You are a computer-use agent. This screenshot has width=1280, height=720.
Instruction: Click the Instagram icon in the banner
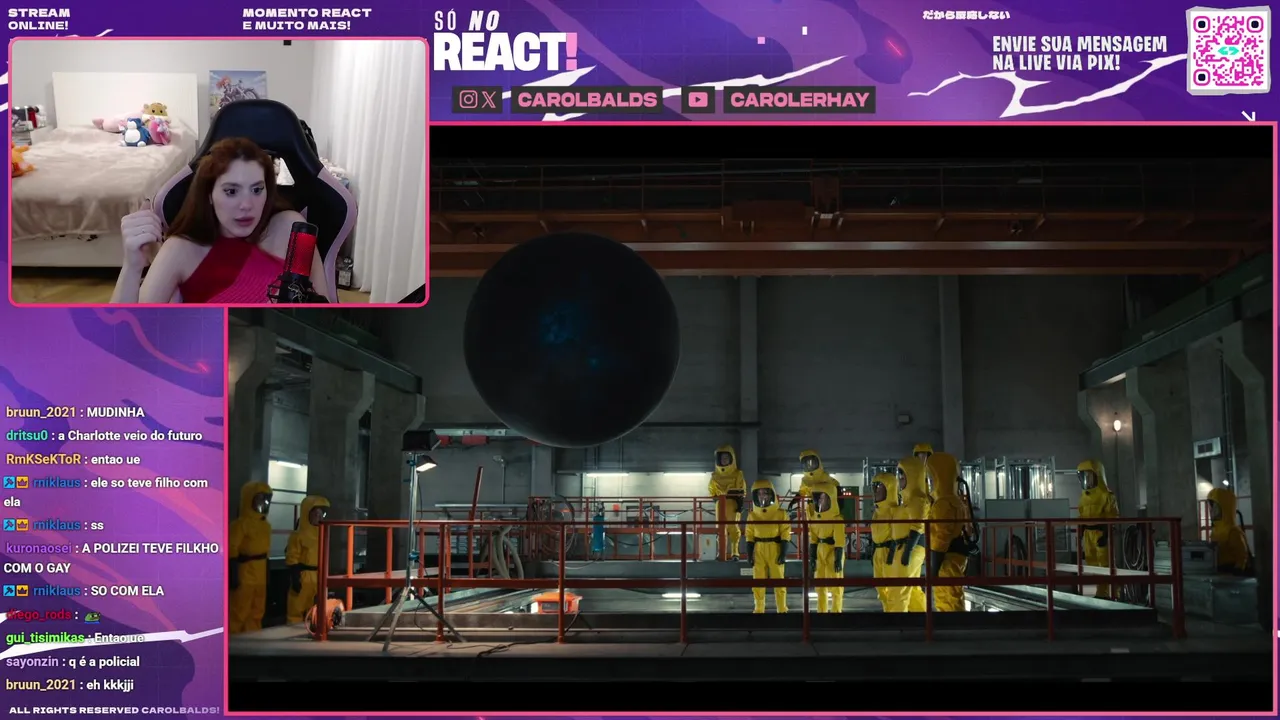[467, 99]
